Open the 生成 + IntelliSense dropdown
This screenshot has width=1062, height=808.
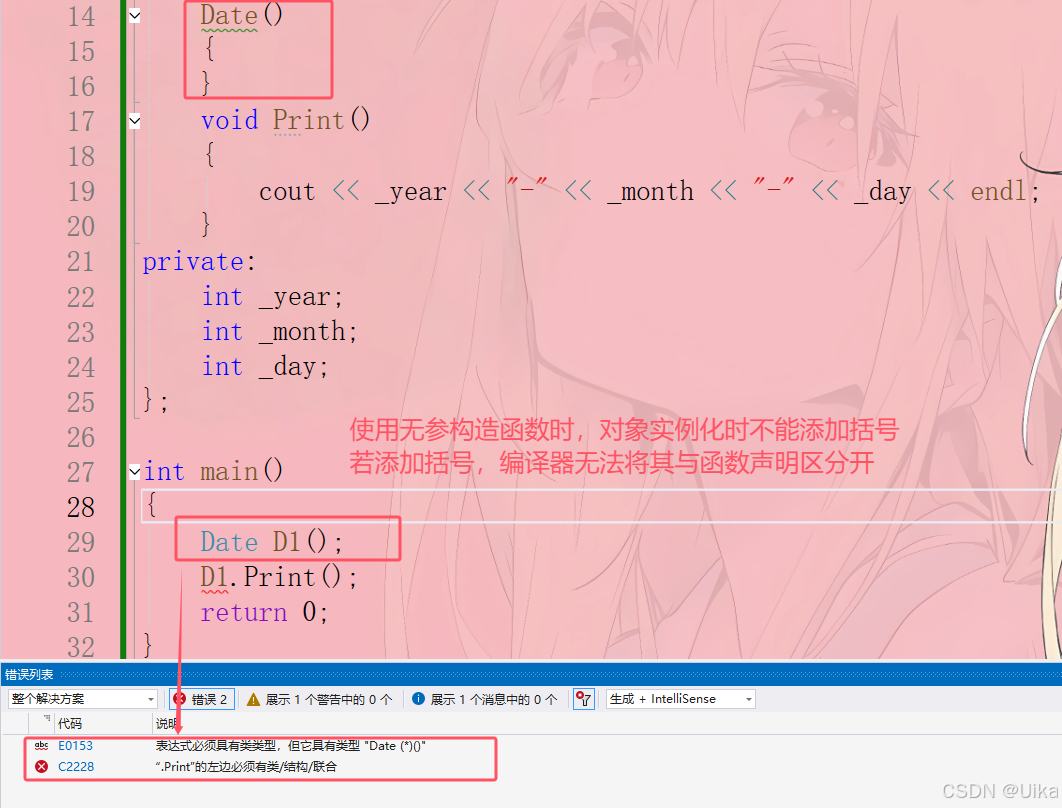[x=681, y=698]
